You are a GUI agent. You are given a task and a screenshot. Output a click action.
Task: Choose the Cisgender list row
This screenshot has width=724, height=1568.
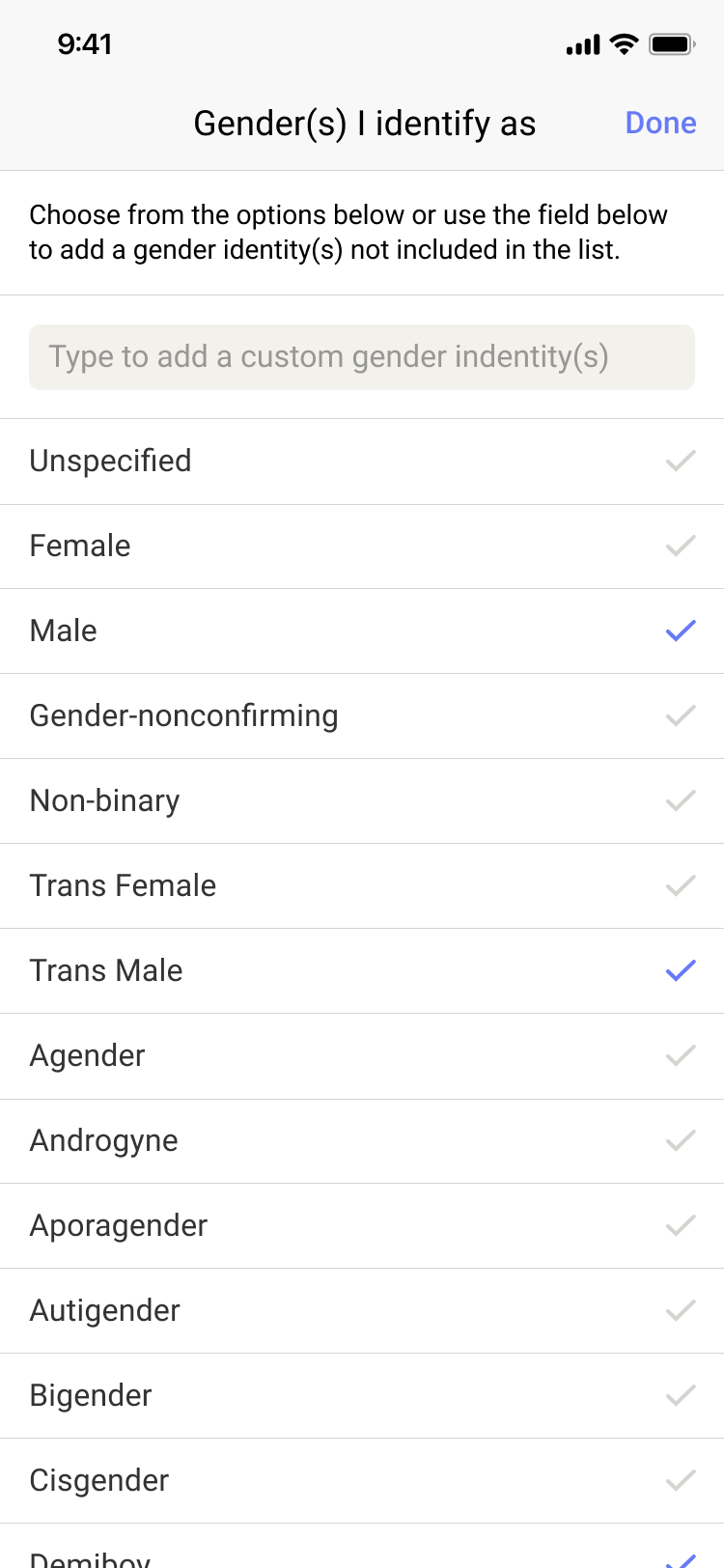pos(361,1481)
